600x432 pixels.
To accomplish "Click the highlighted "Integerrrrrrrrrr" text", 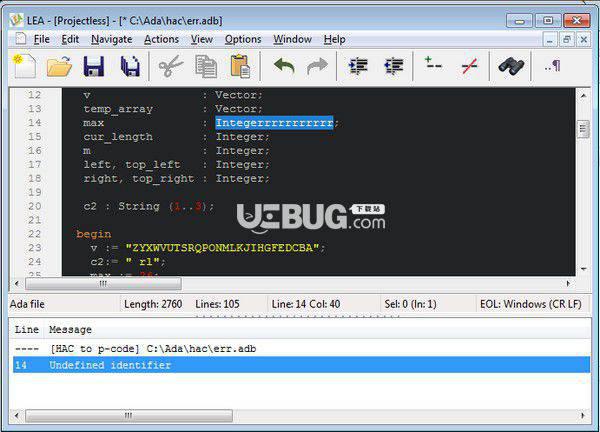I will click(274, 123).
